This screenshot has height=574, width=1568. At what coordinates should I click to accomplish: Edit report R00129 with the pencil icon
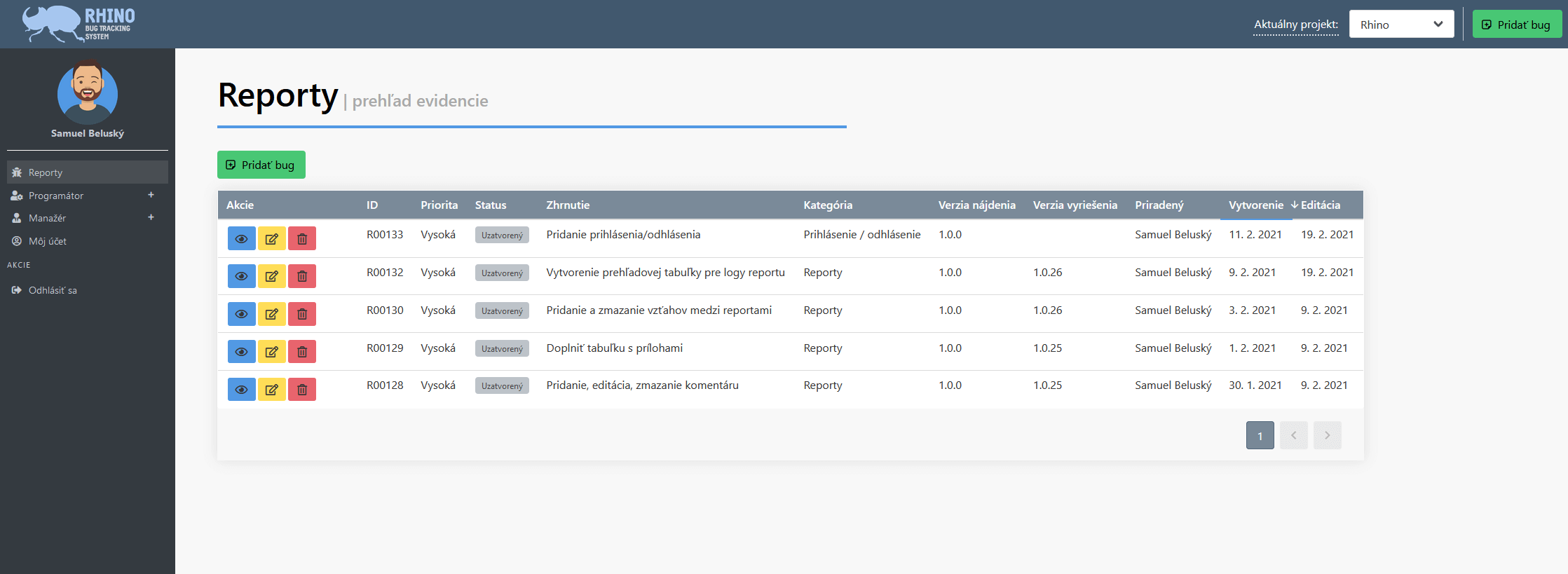coord(271,352)
